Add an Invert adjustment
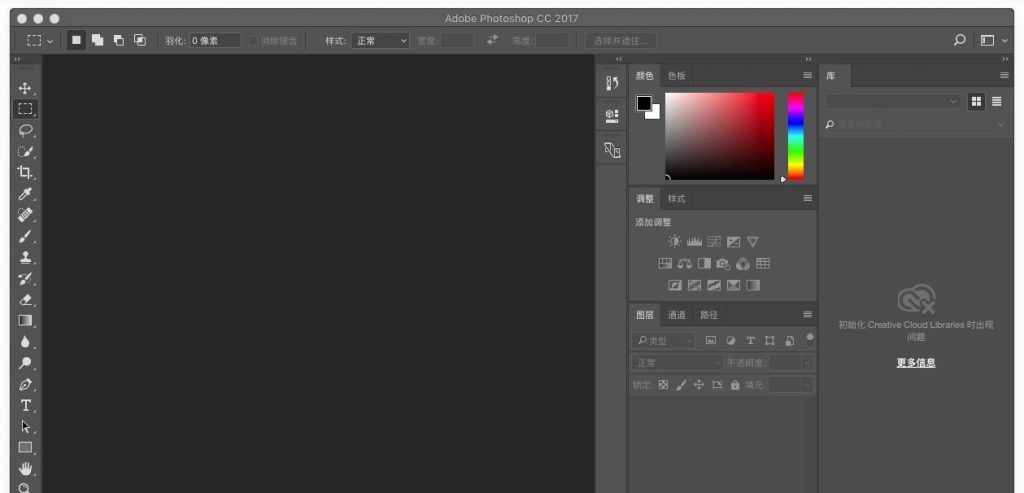This screenshot has height=493, width=1024. click(675, 285)
